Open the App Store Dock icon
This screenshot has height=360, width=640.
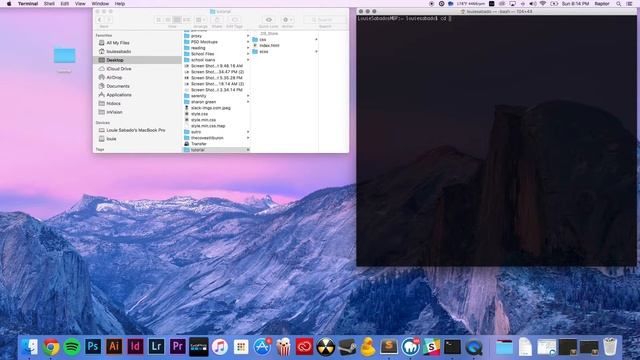[262, 347]
